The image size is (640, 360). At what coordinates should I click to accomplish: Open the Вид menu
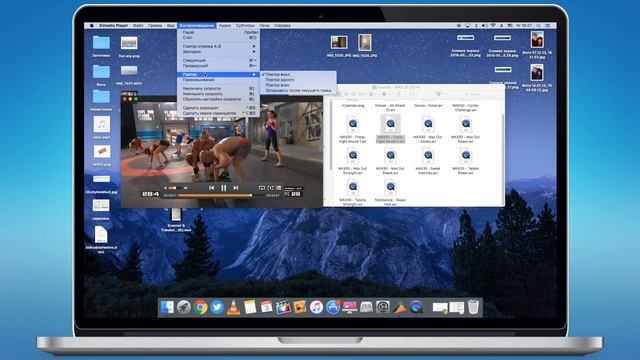point(171,25)
